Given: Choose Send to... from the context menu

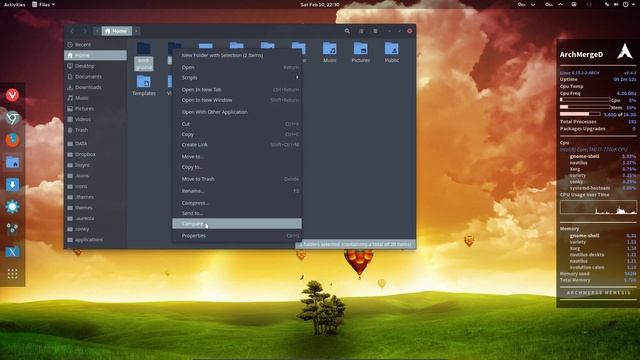Looking at the screenshot, I should click(237, 213).
